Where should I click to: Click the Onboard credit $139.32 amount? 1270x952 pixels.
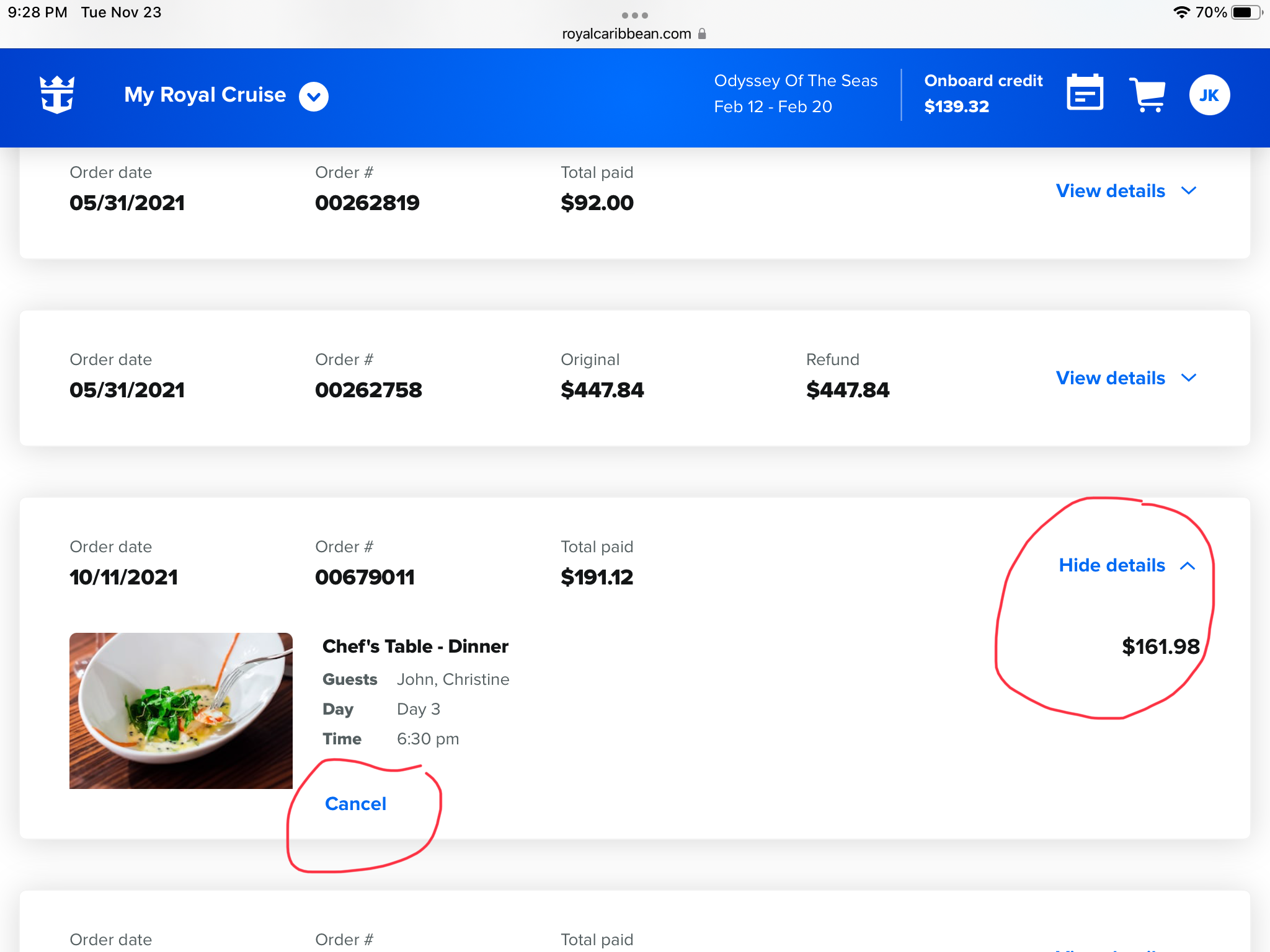[956, 107]
